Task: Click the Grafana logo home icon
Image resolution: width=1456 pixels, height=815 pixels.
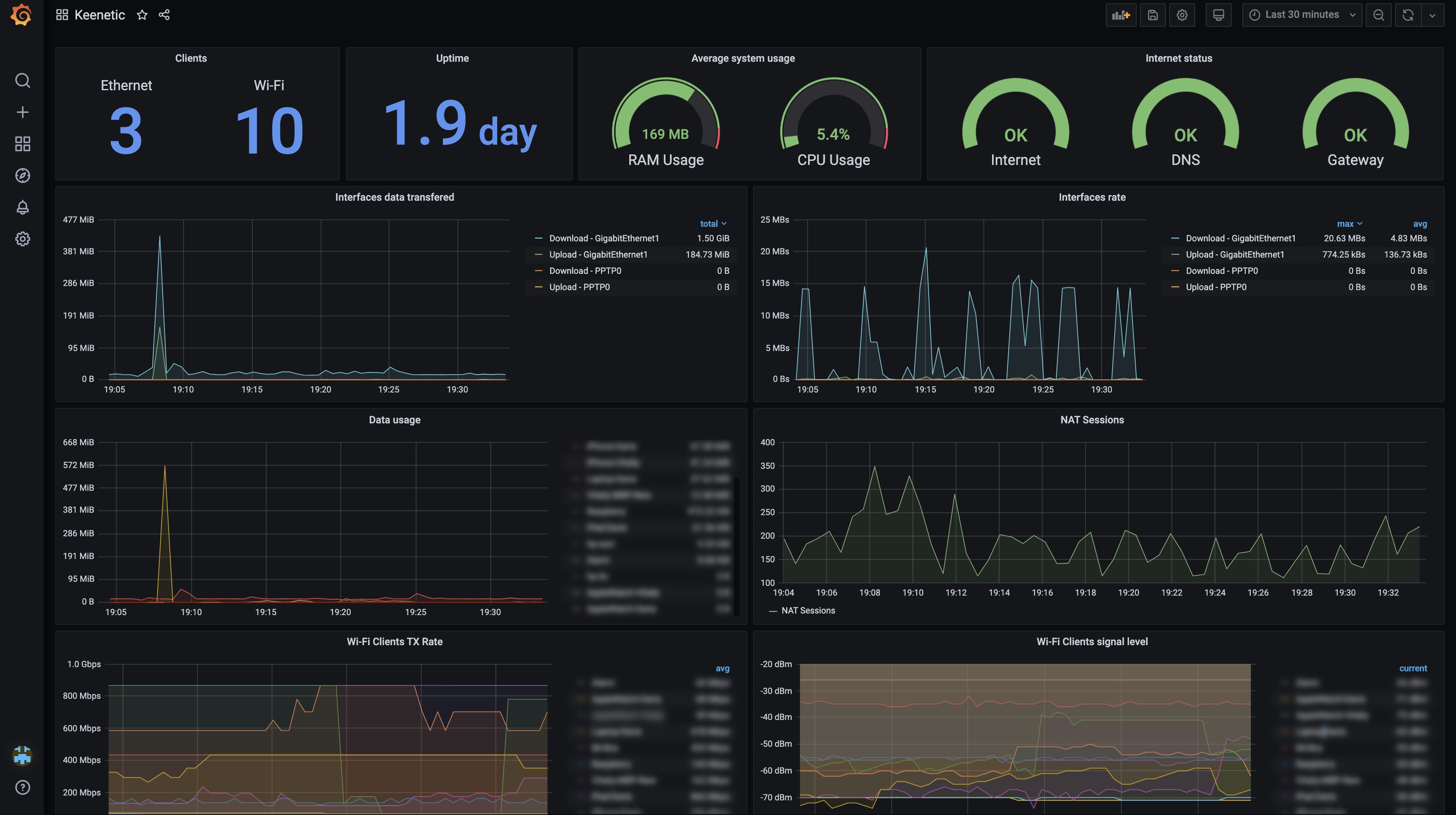Action: click(x=22, y=15)
